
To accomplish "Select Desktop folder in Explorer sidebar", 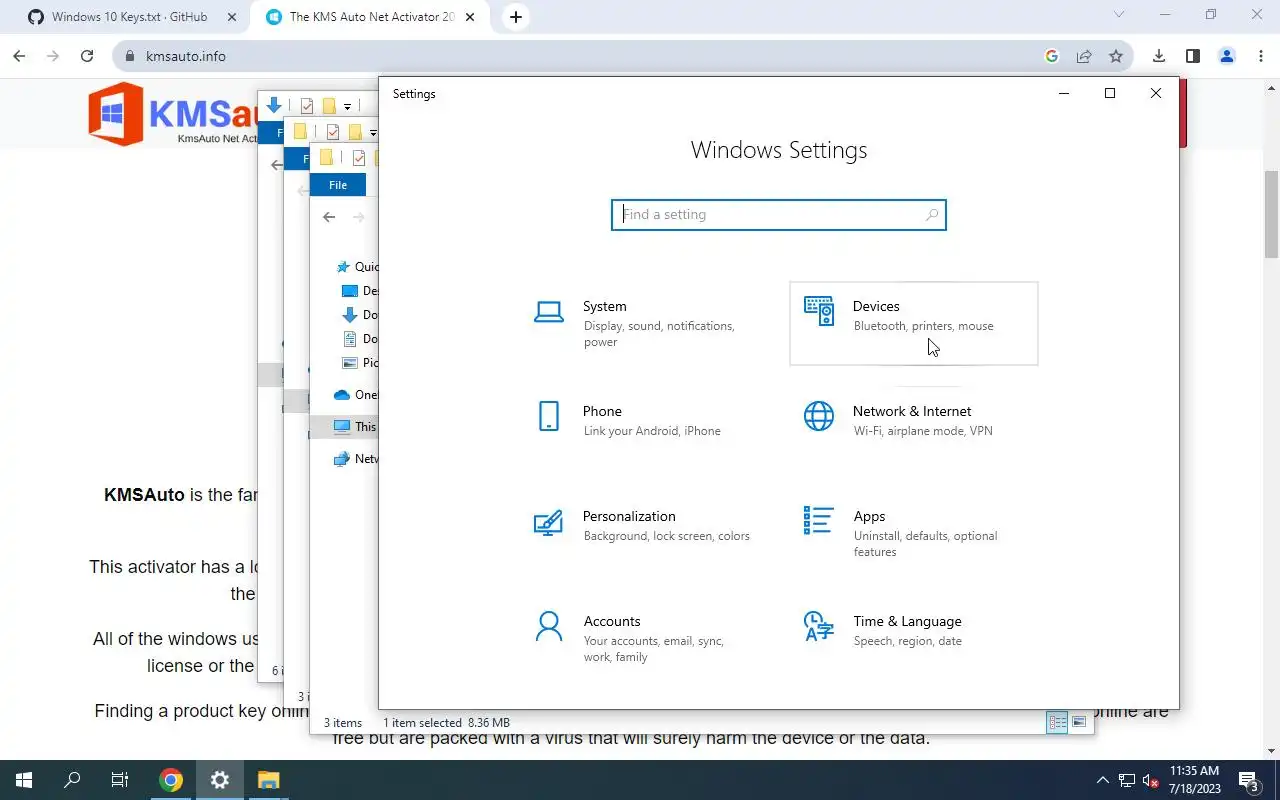I will tap(360, 291).
